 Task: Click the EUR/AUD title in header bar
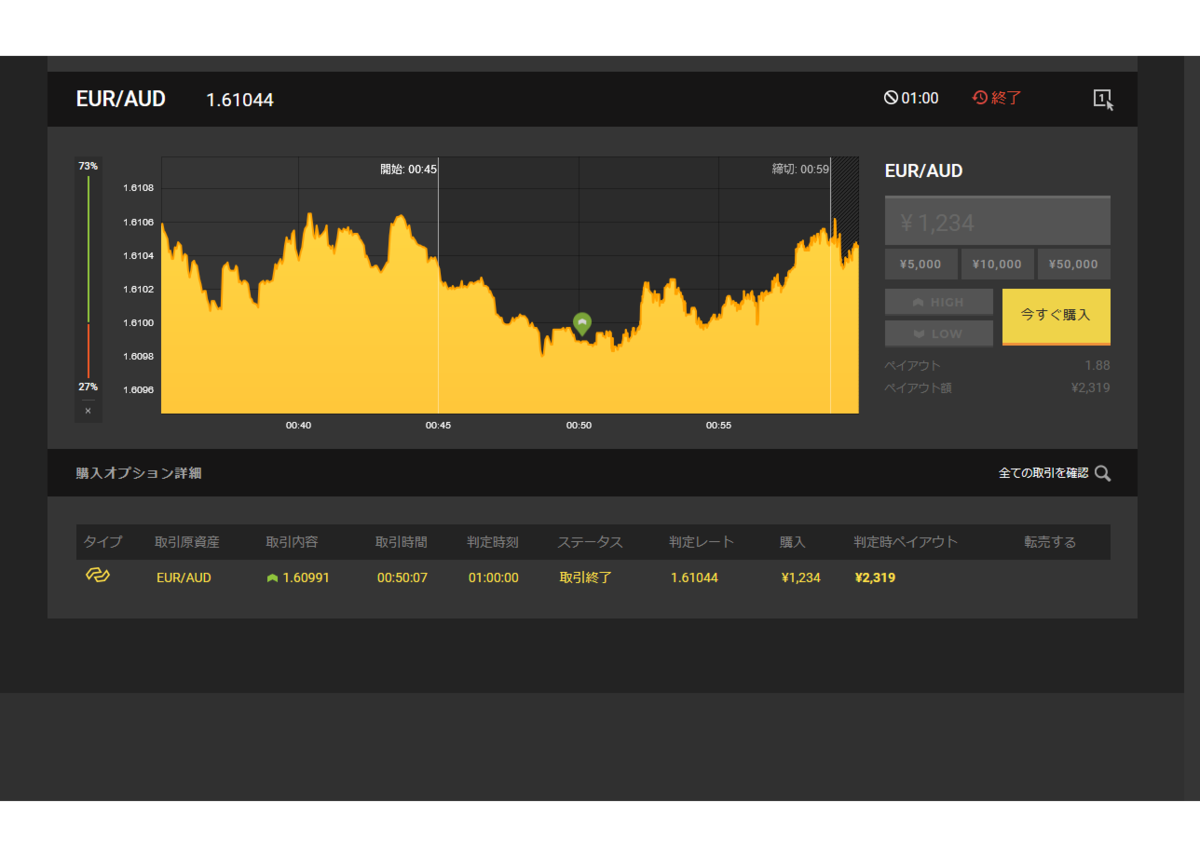(121, 99)
